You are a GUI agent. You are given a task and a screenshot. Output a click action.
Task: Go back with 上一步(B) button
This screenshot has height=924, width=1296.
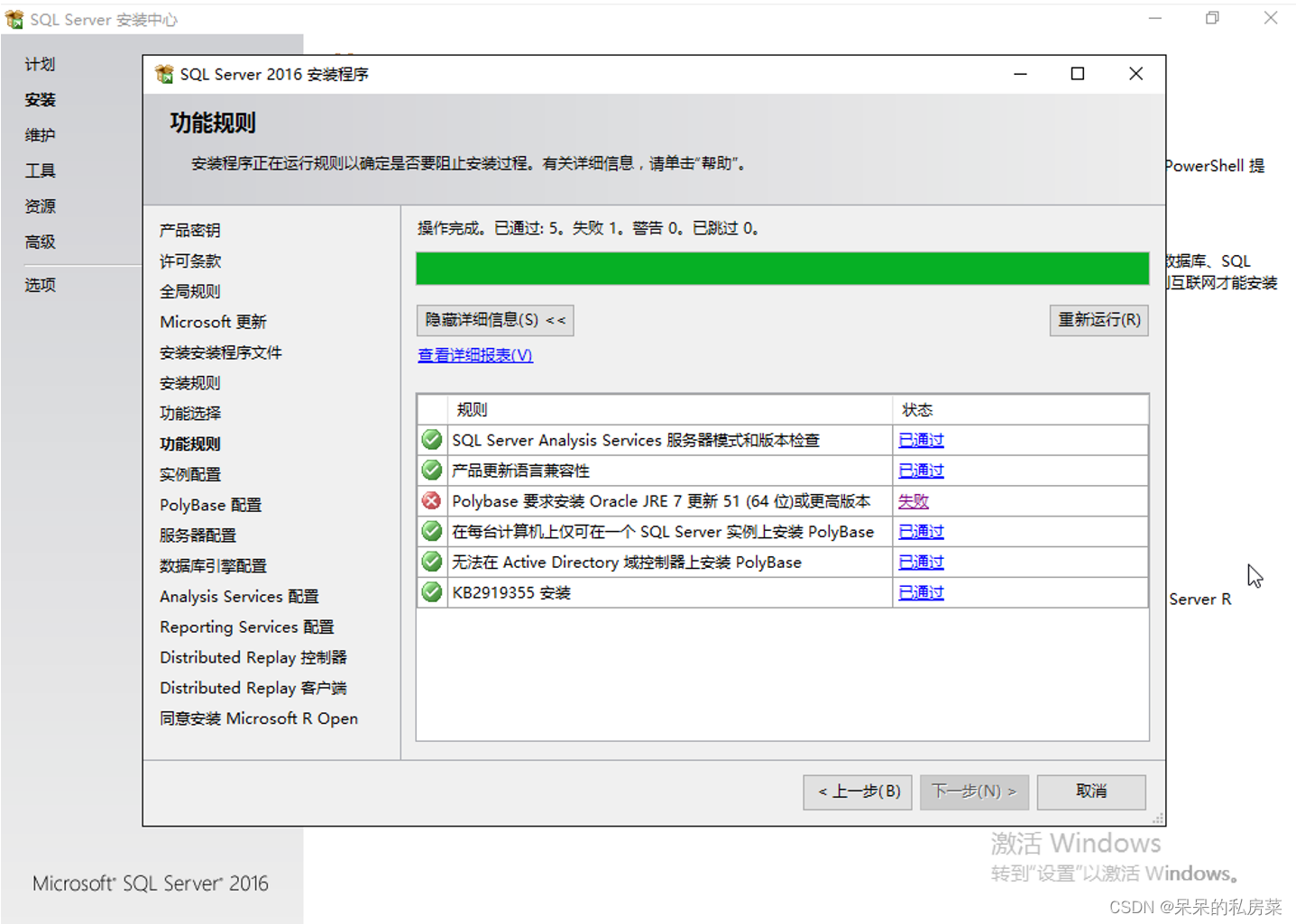pos(858,791)
